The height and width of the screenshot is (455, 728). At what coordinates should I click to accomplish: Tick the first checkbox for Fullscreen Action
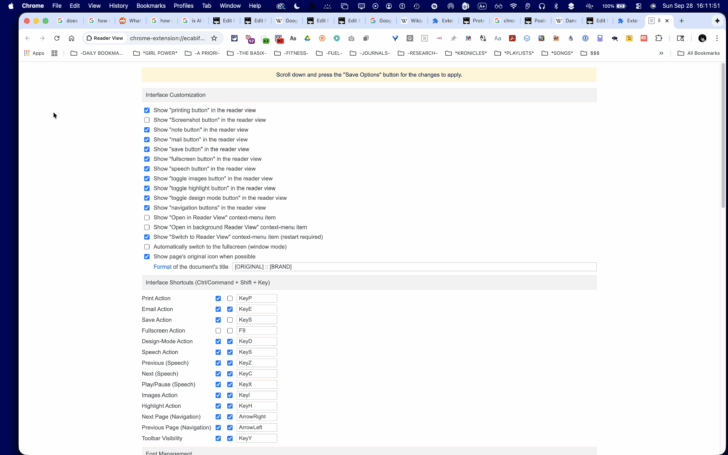click(218, 331)
